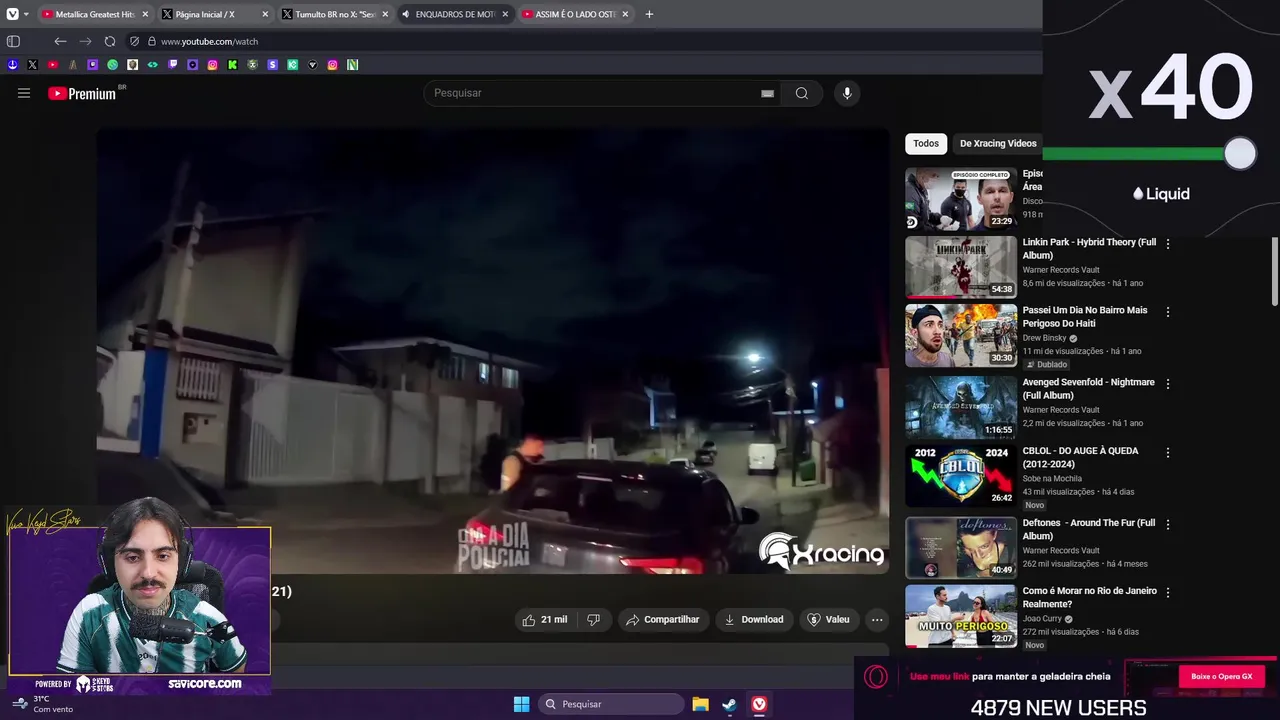This screenshot has height=720, width=1280.
Task: Open Linkin Park - Hybrid Theory video title
Action: click(x=1089, y=249)
